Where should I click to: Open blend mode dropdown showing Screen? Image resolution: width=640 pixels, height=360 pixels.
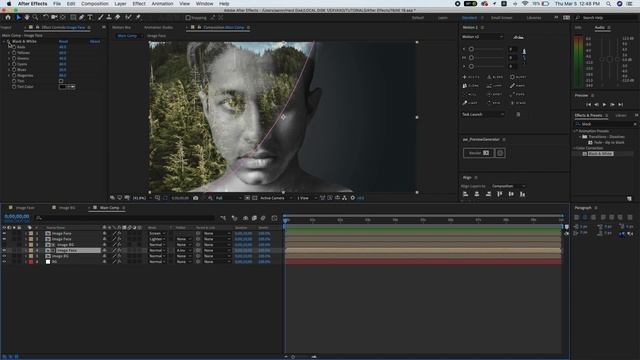[x=157, y=233]
